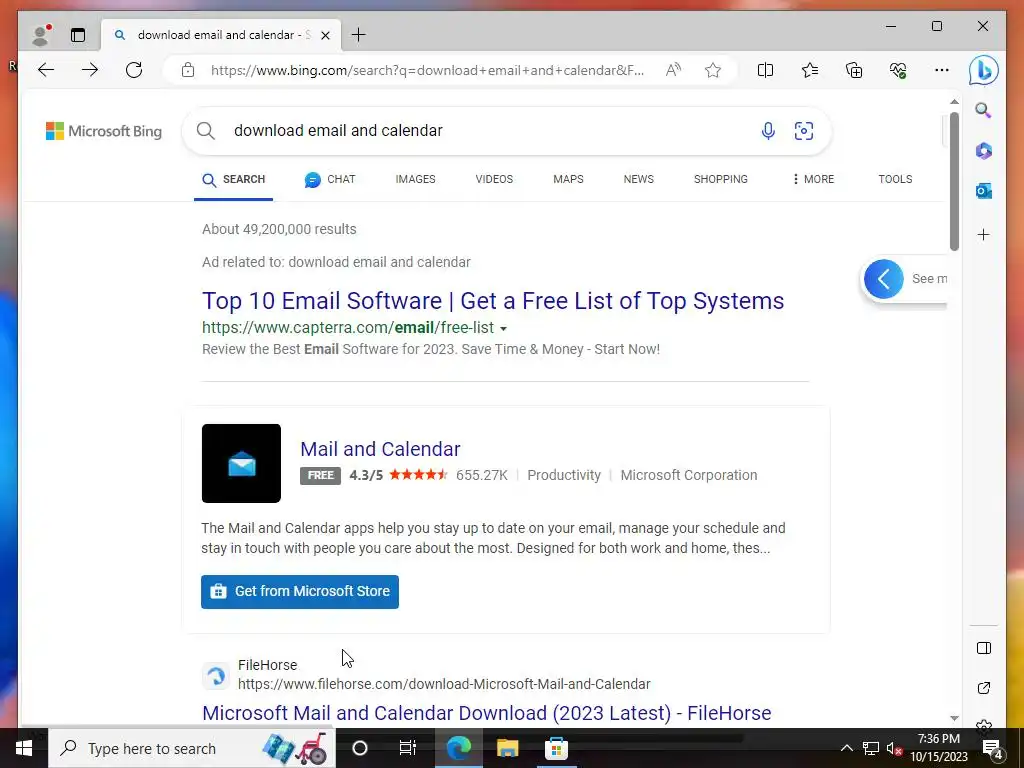Open the muted volume tray icon
The image size is (1024, 768).
894,748
